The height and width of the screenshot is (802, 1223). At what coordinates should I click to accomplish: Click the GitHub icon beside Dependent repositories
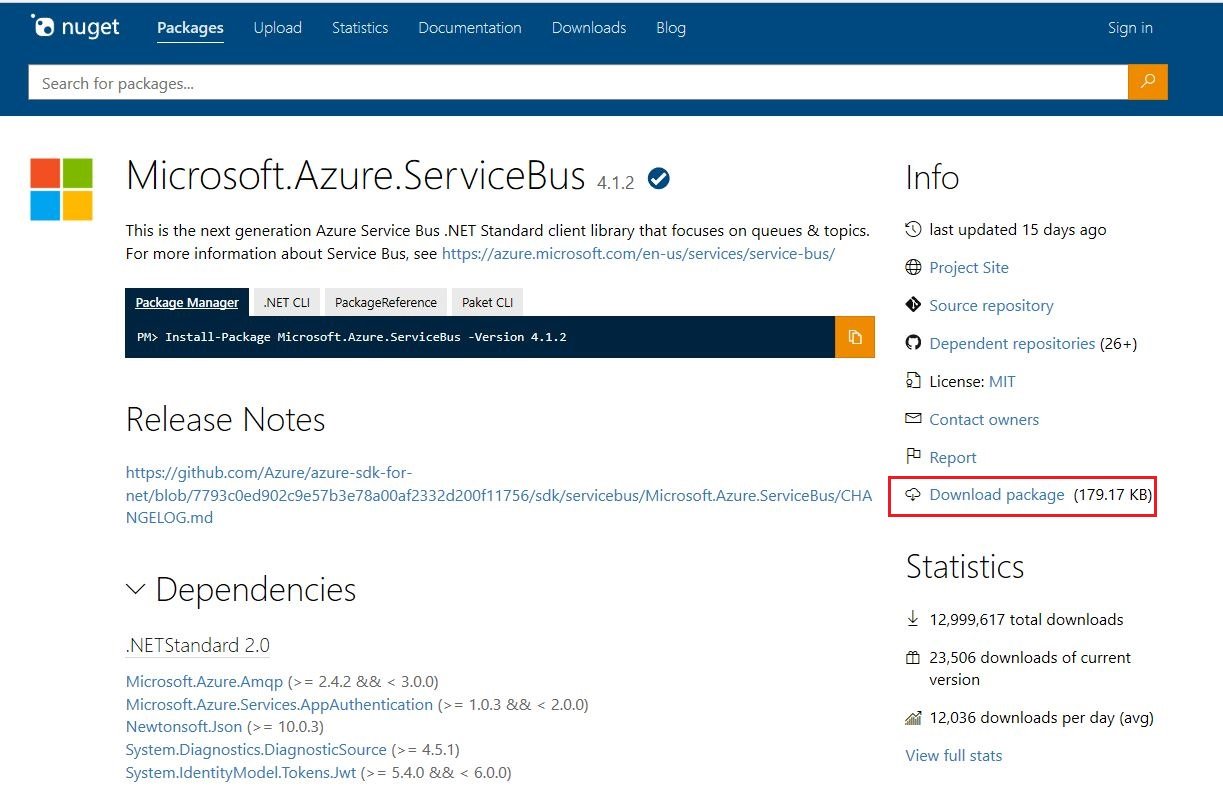(913, 343)
